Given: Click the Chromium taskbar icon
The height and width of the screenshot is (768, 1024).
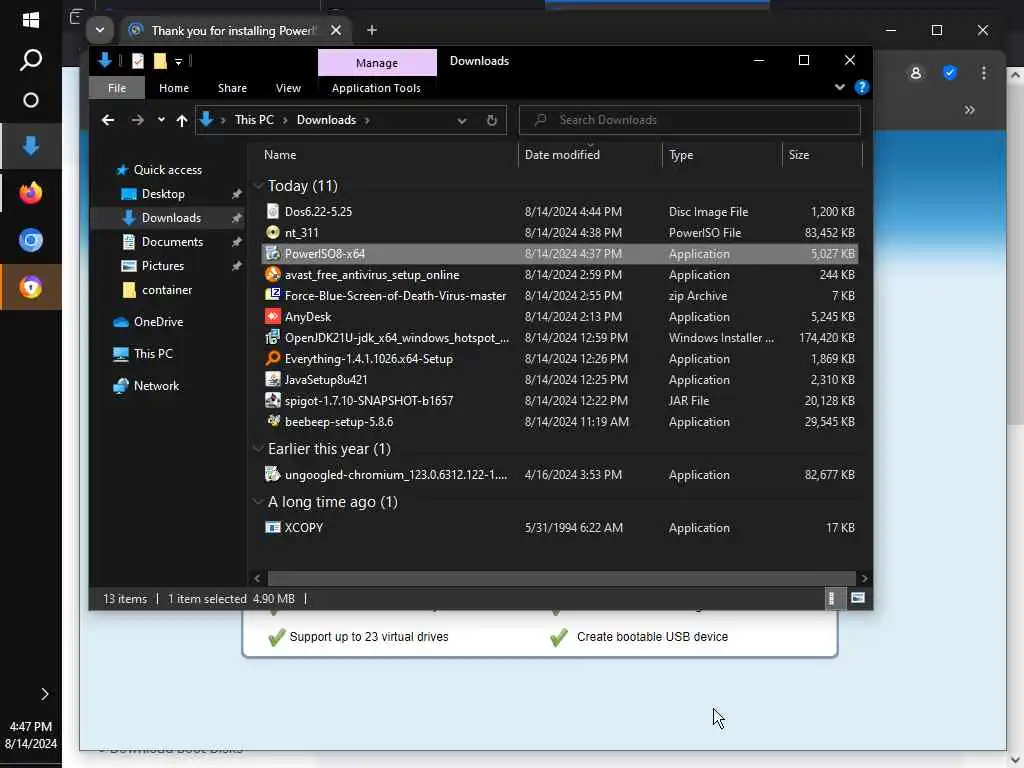Looking at the screenshot, I should [x=31, y=240].
